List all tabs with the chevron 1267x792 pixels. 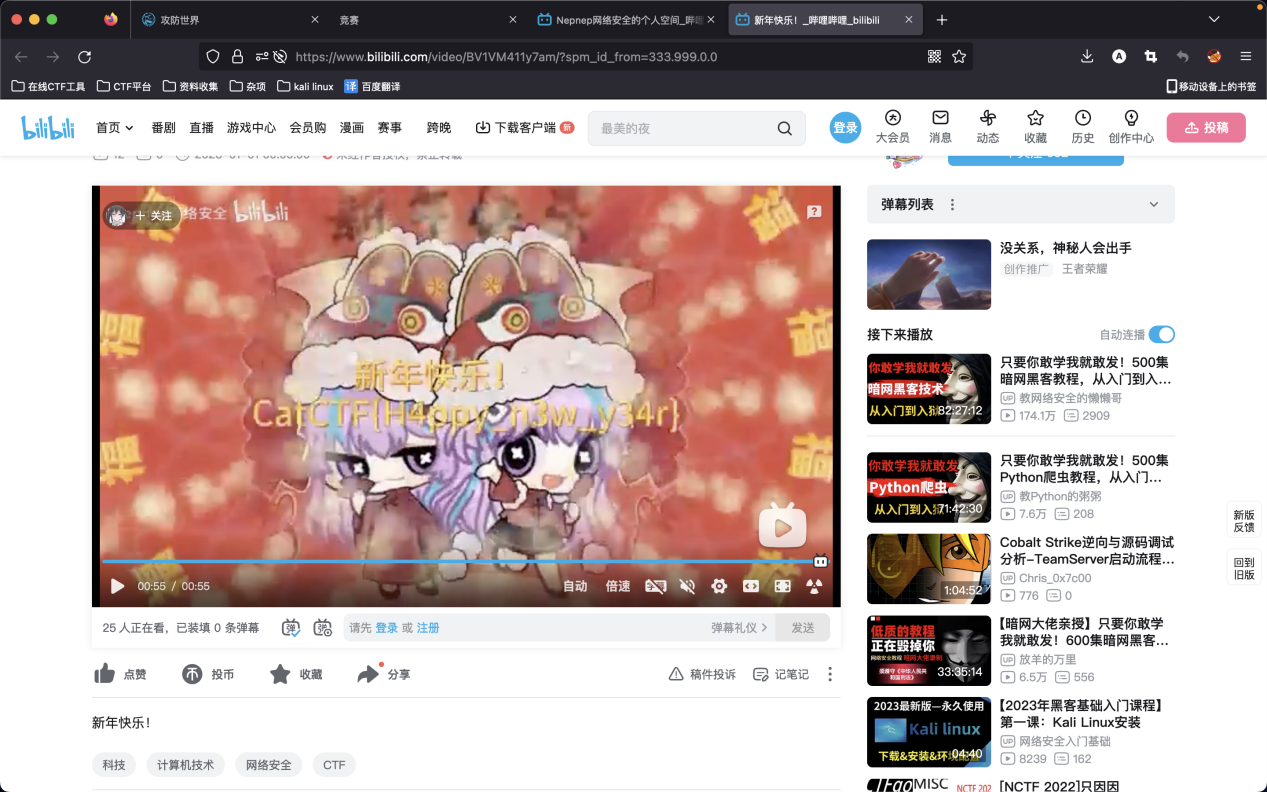coord(1214,19)
